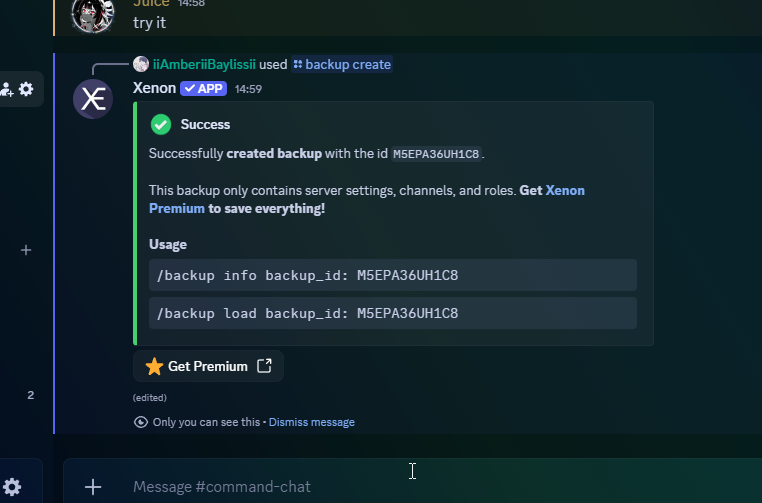Click the iiAmberiiBaylissii username
The height and width of the screenshot is (503, 762).
(x=204, y=64)
